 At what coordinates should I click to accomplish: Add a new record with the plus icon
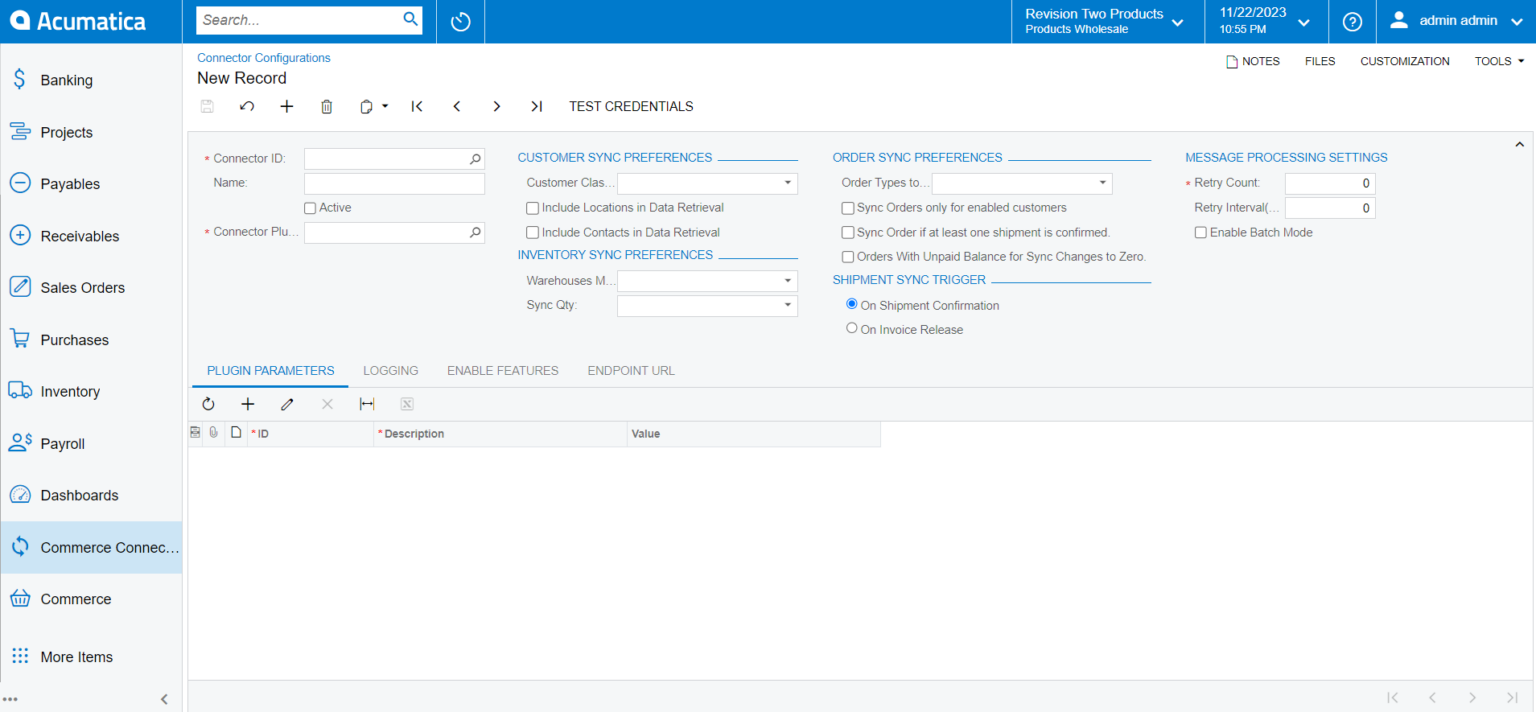[287, 106]
